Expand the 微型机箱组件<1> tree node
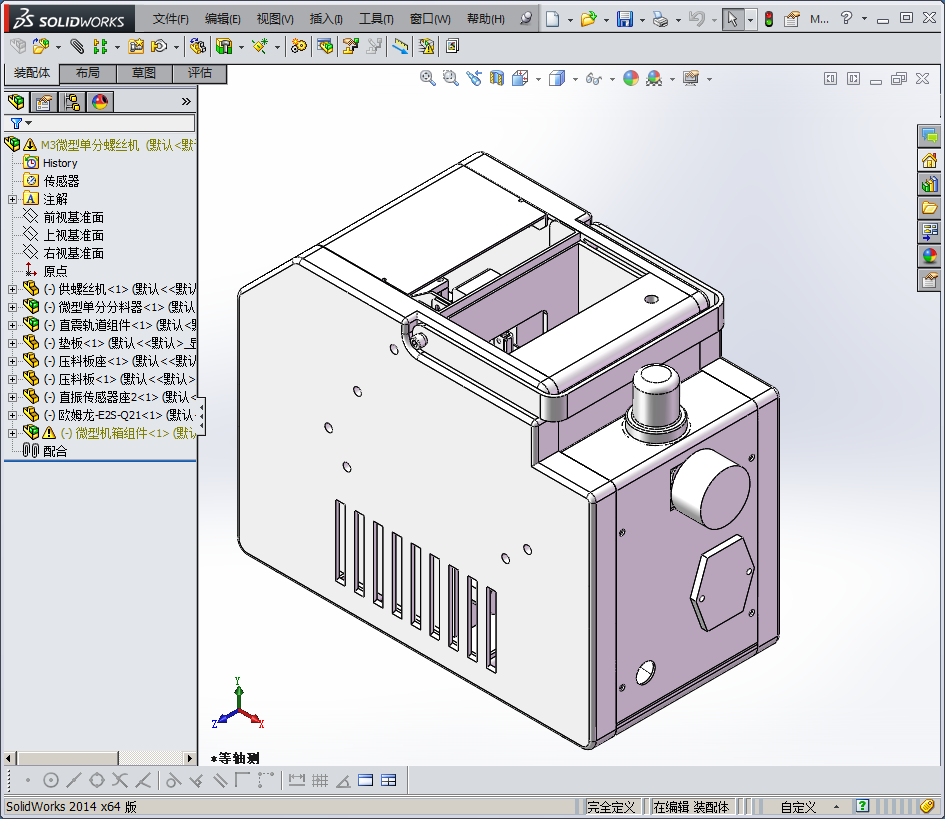Screen dimensions: 945x819 point(12,433)
